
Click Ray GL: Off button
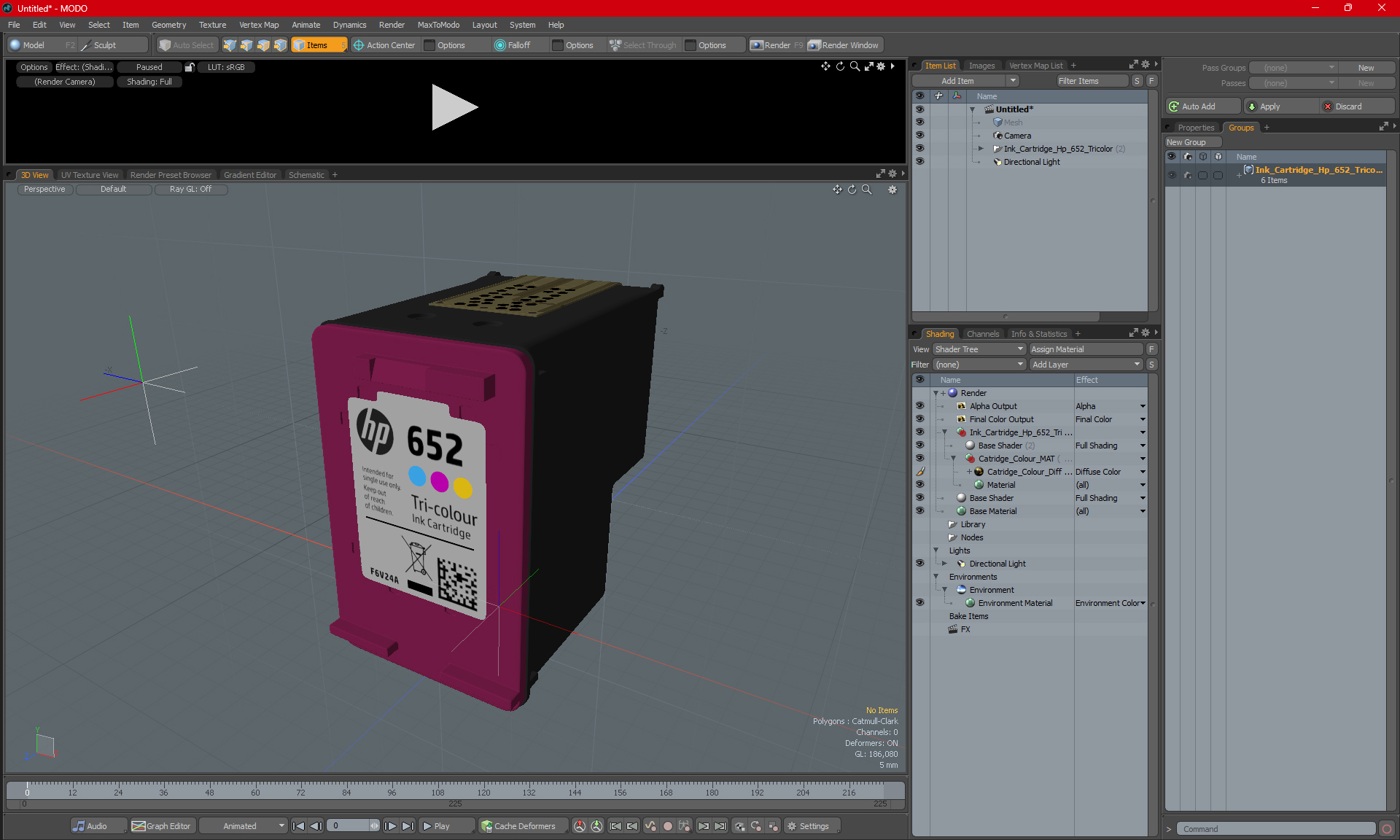point(191,190)
